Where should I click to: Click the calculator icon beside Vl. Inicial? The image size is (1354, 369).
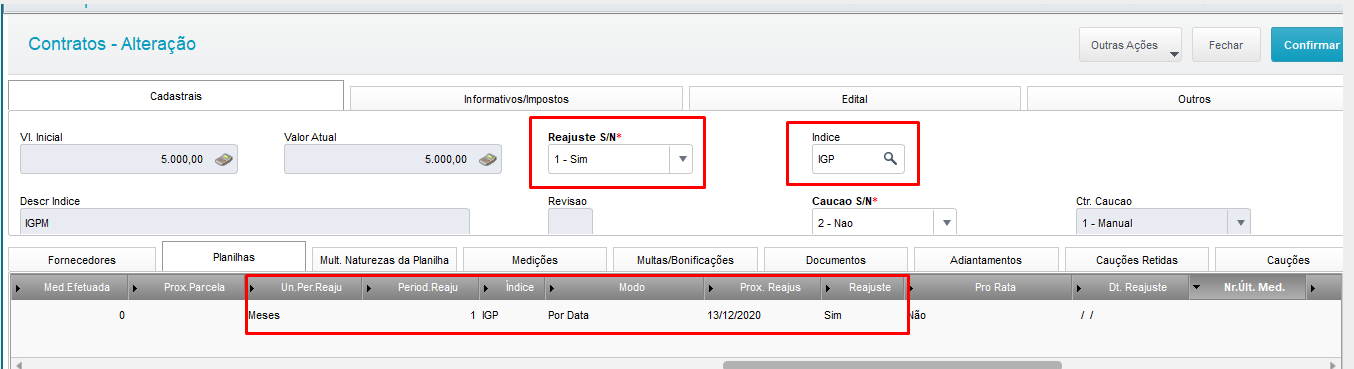[x=226, y=159]
